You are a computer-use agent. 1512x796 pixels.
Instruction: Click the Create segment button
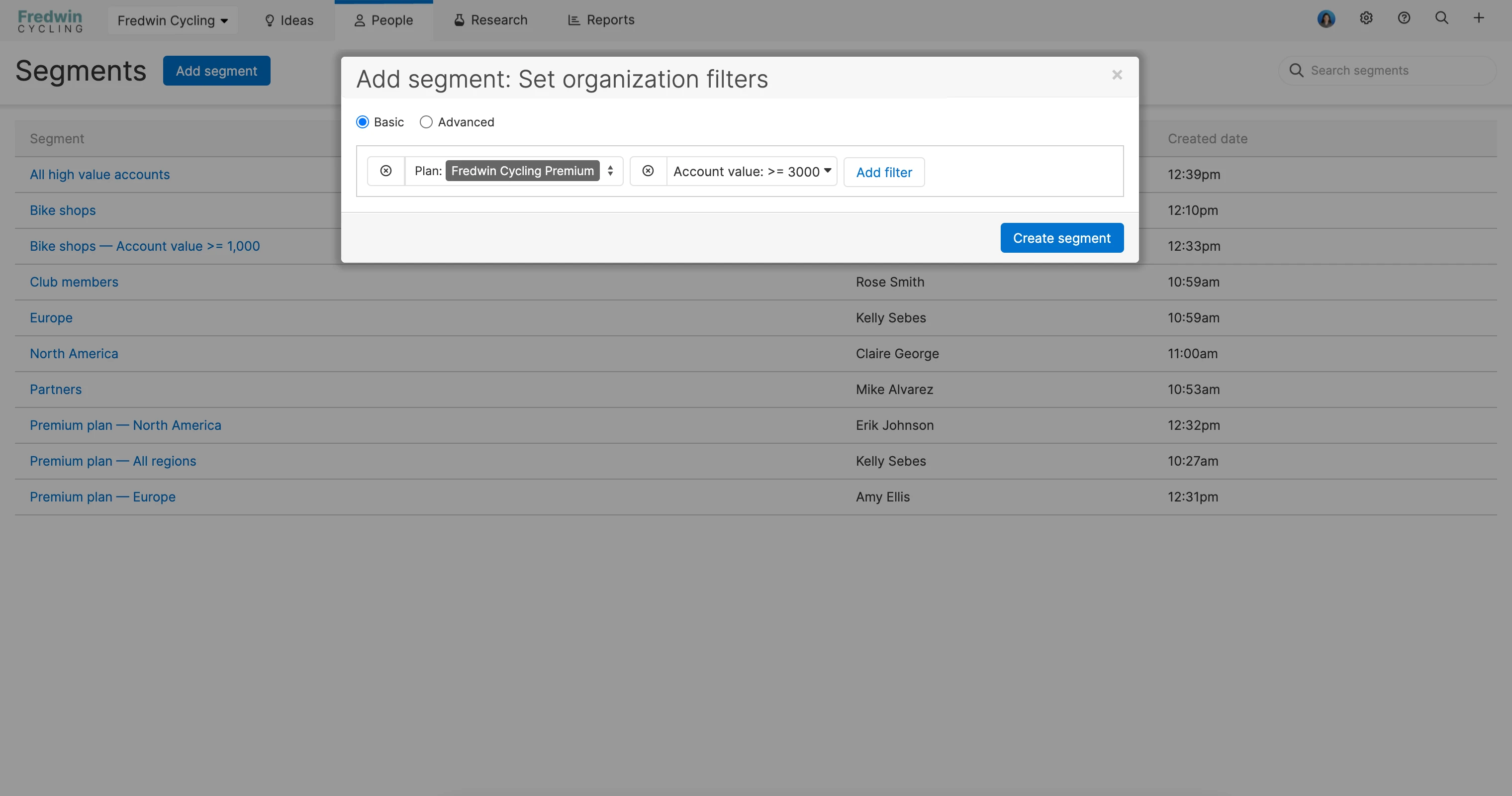coord(1061,238)
